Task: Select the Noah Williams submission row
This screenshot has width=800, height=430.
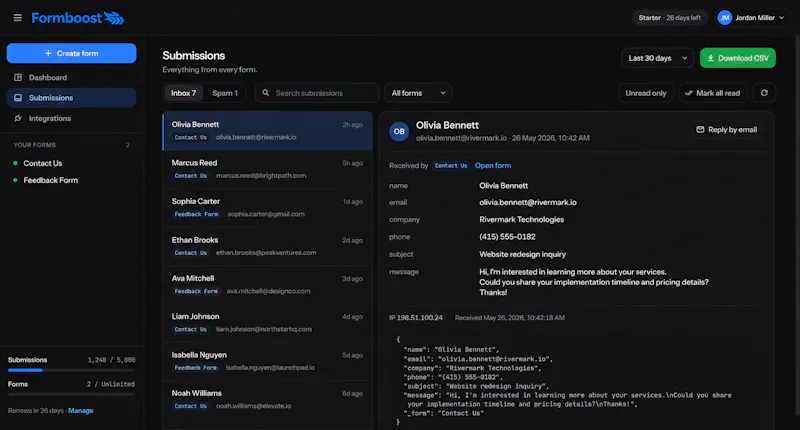Action: pos(267,399)
